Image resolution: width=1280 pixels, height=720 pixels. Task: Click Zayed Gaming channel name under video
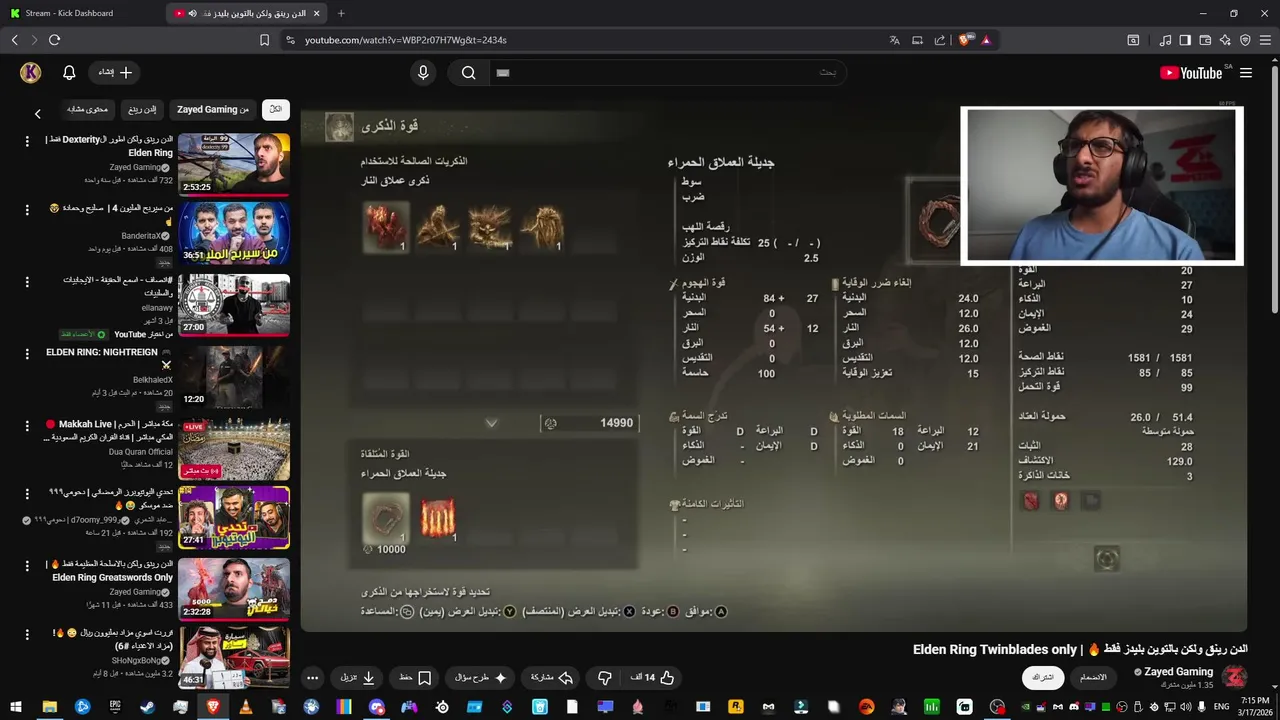[1178, 672]
